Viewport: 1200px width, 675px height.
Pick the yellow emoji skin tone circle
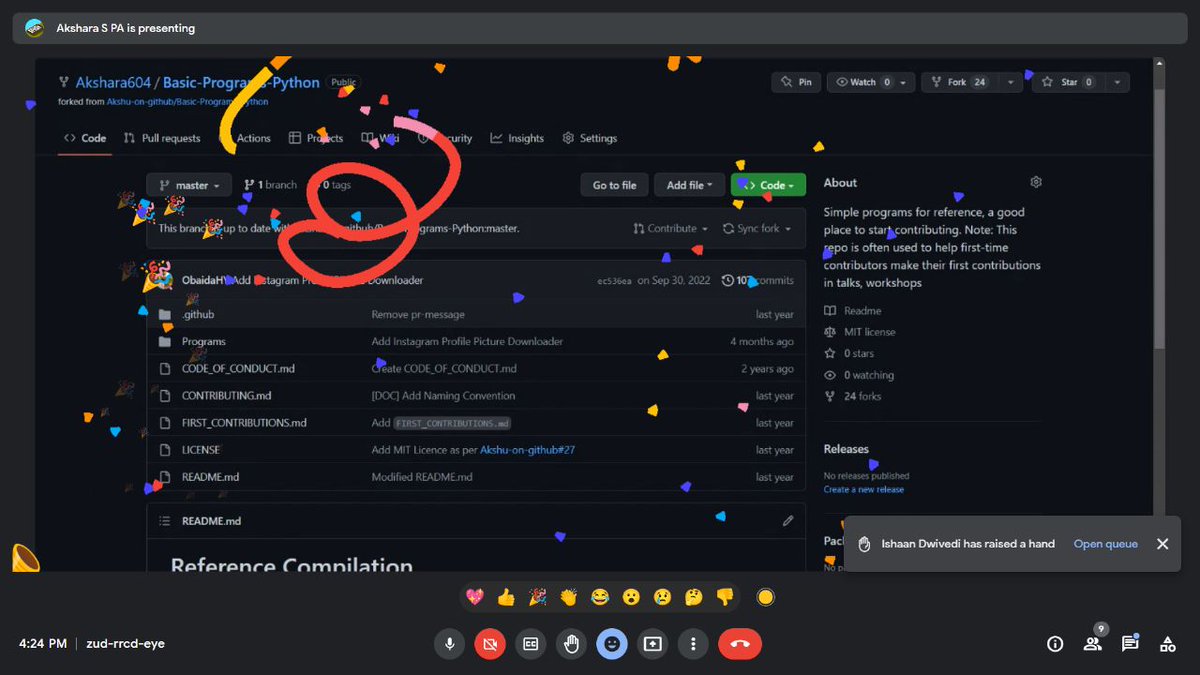point(766,598)
